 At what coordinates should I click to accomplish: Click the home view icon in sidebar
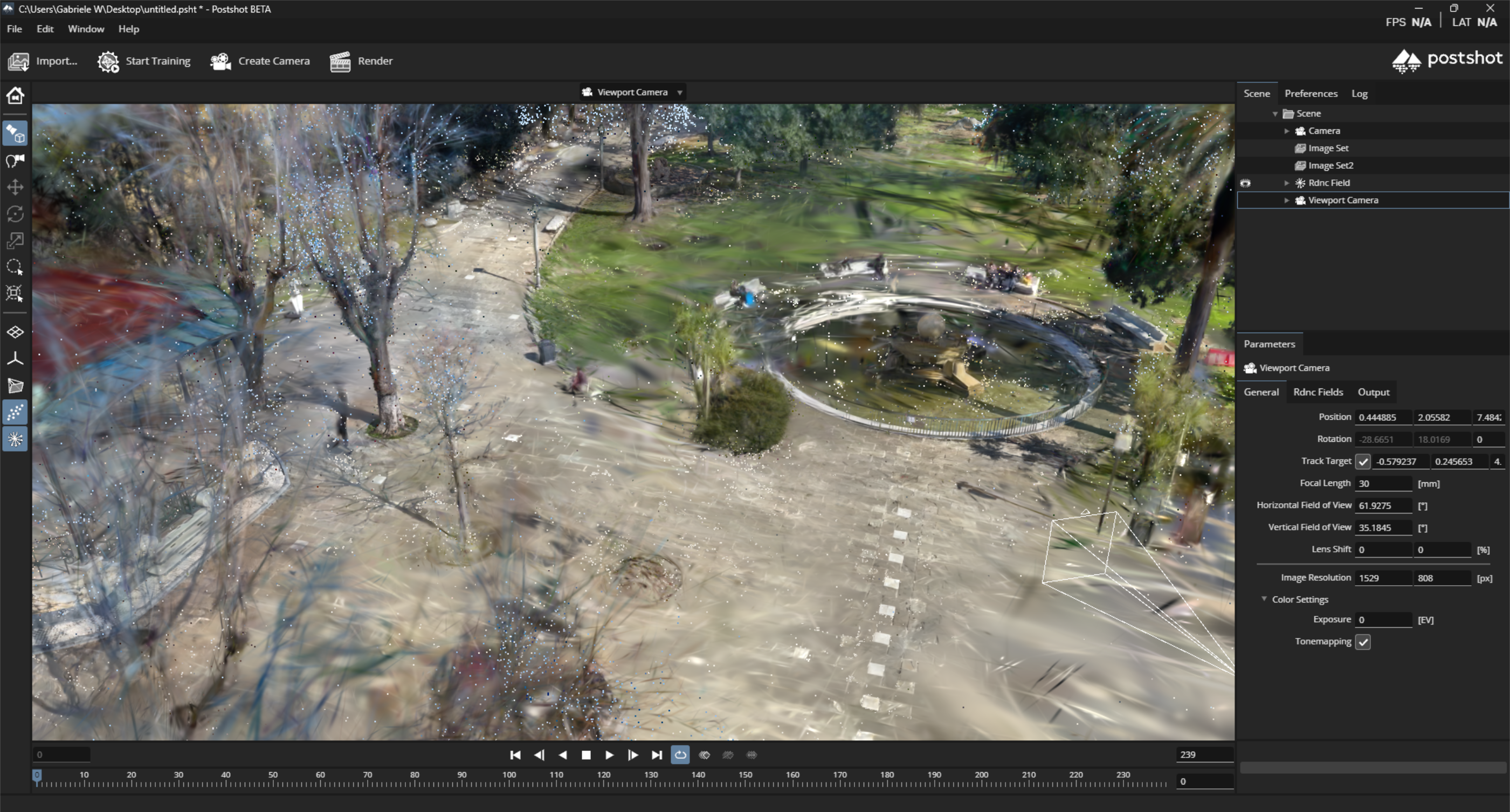point(15,95)
